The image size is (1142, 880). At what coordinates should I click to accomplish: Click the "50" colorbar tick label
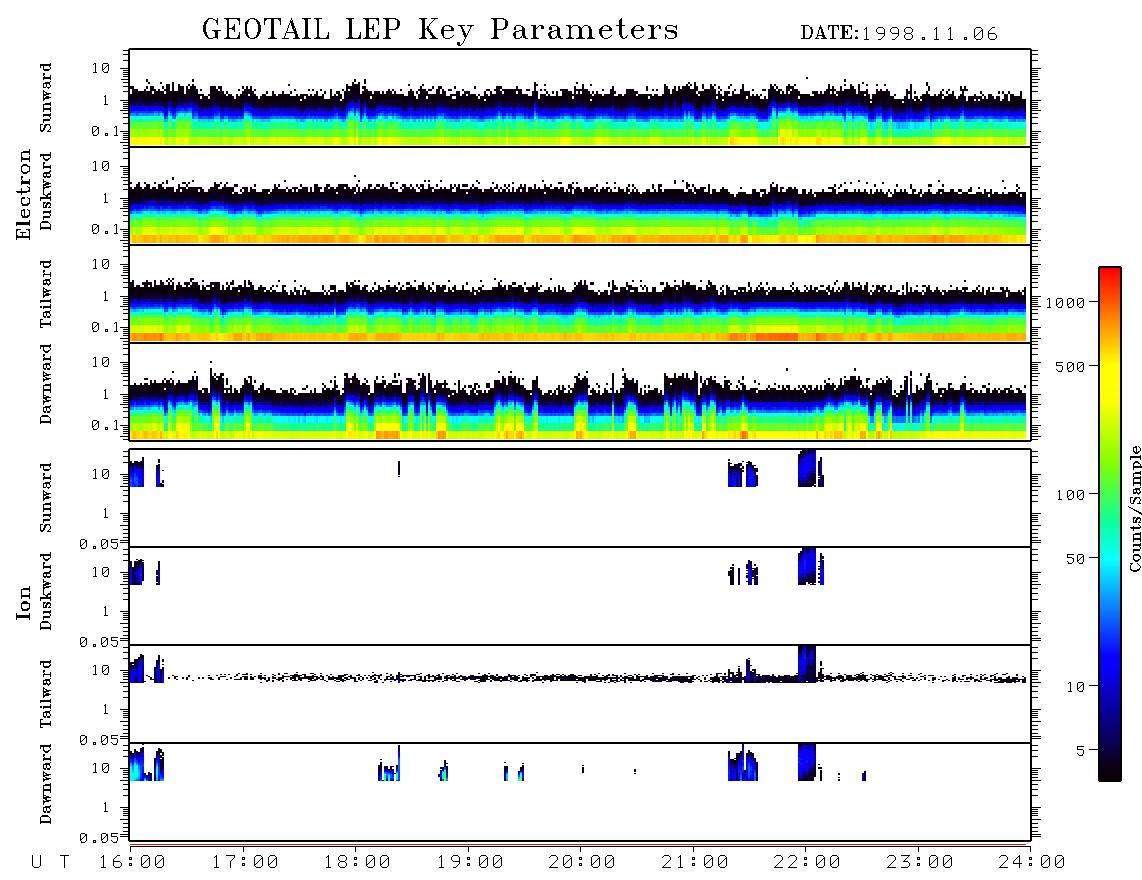pos(1076,559)
